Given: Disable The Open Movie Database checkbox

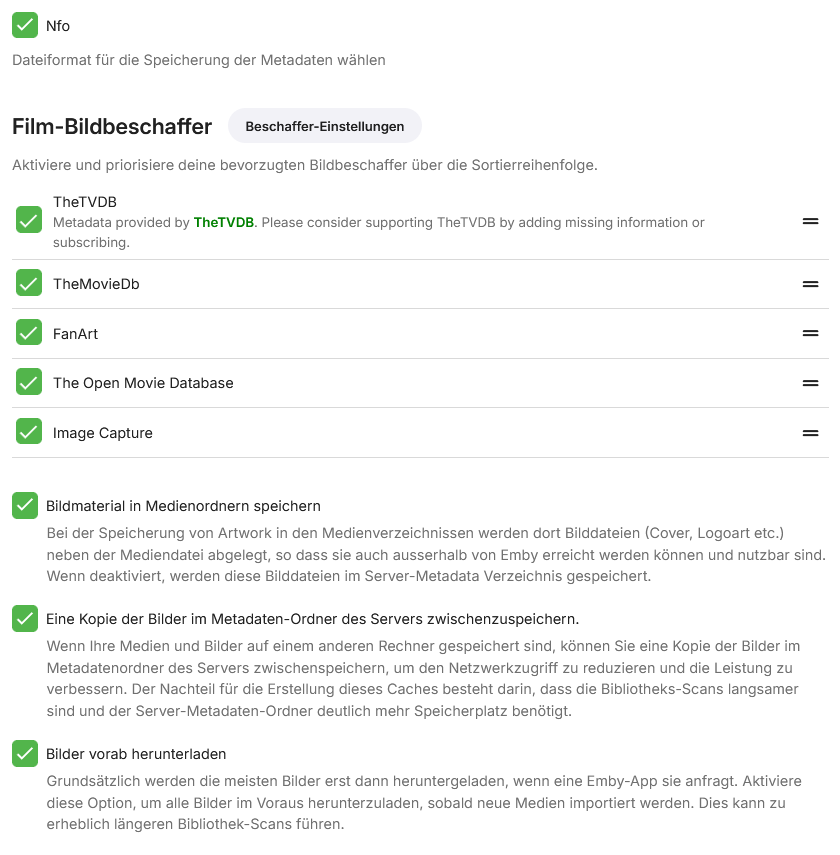Looking at the screenshot, I should (29, 383).
